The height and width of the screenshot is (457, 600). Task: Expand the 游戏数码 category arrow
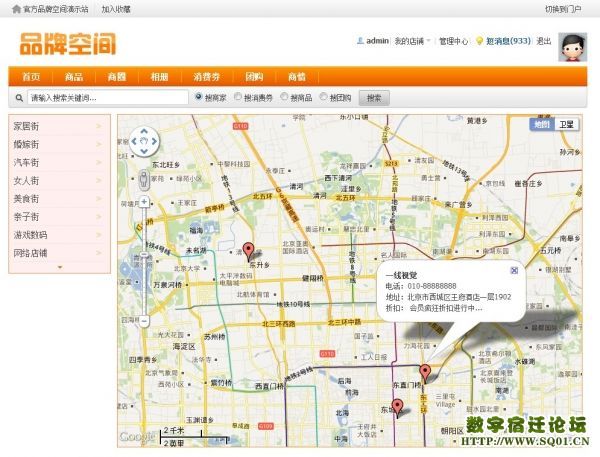[99, 235]
